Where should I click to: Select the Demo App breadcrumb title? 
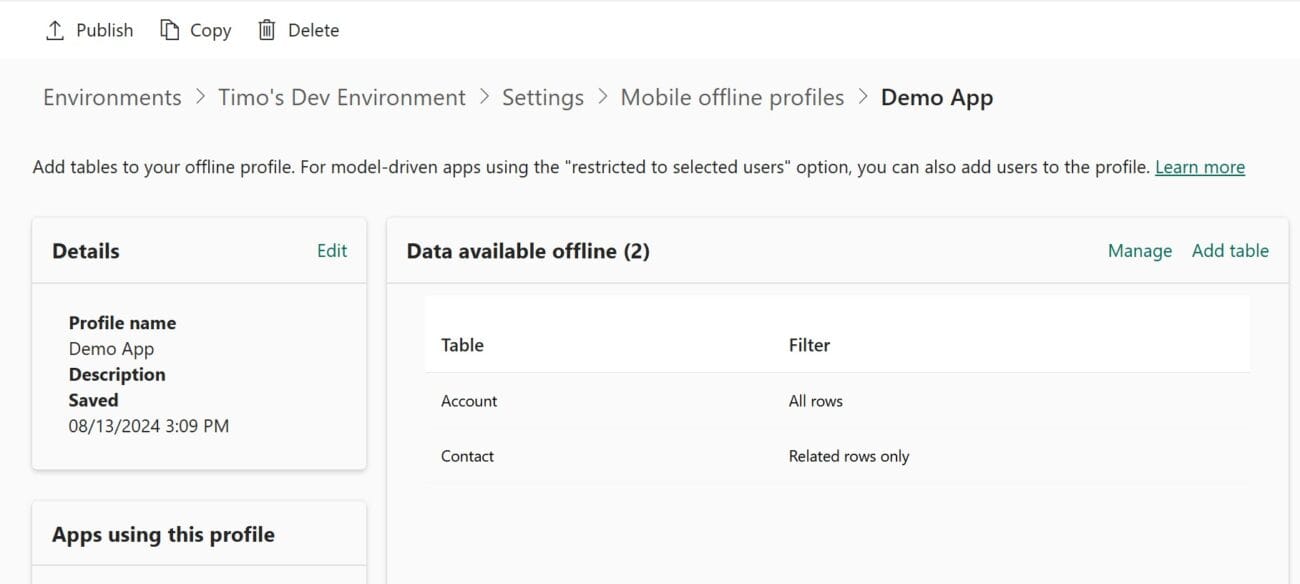tap(936, 97)
